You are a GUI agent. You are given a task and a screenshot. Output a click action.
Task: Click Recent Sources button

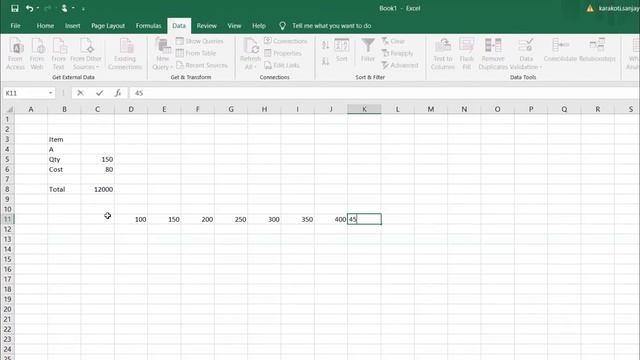pyautogui.click(x=202, y=65)
